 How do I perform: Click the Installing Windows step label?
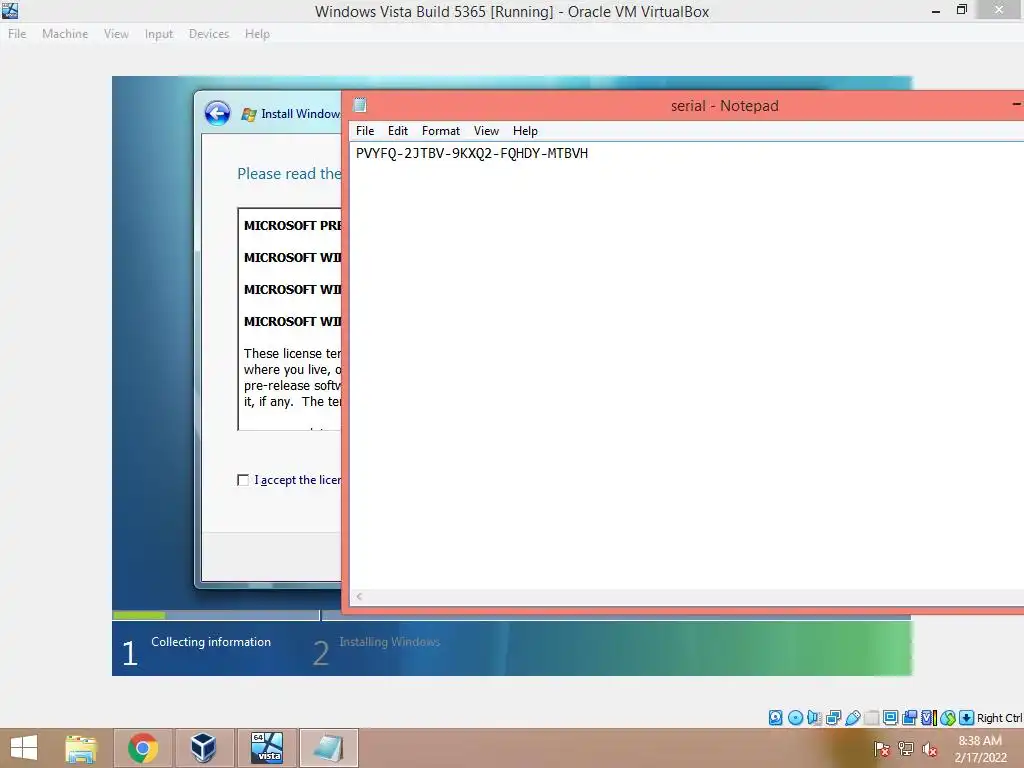pyautogui.click(x=390, y=642)
